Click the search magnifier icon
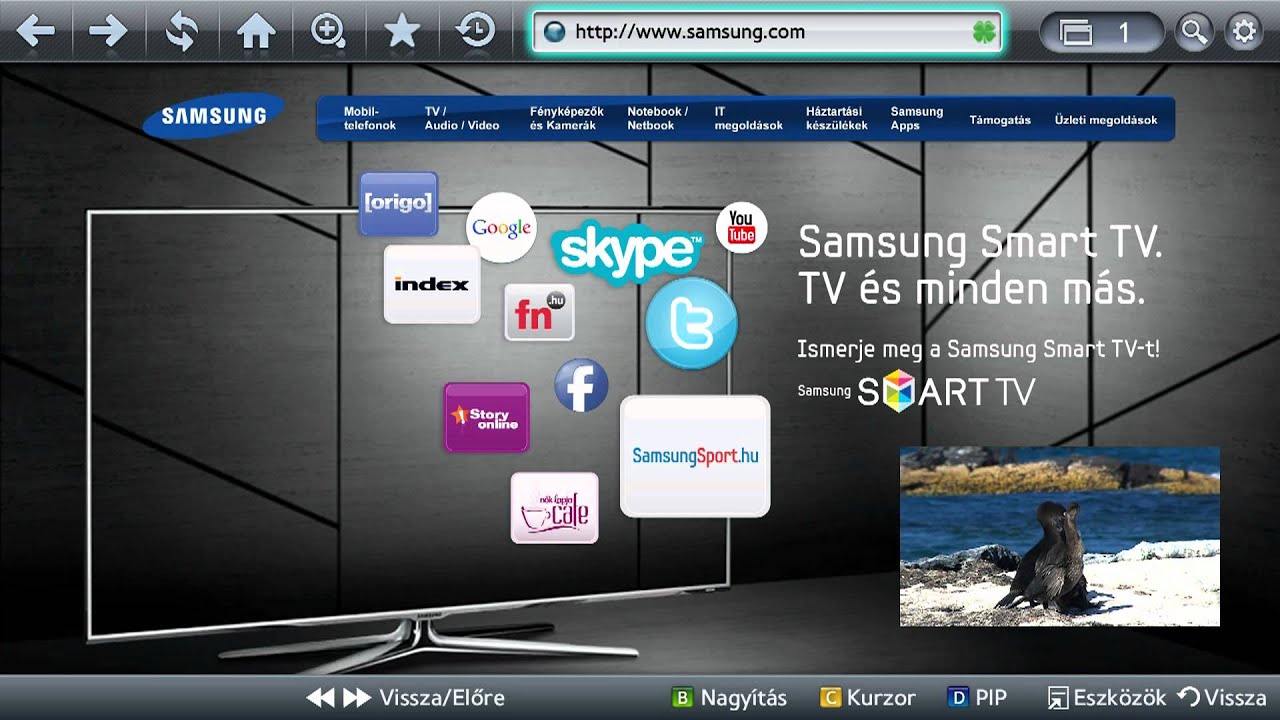Viewport: 1280px width, 720px height. coord(1193,32)
